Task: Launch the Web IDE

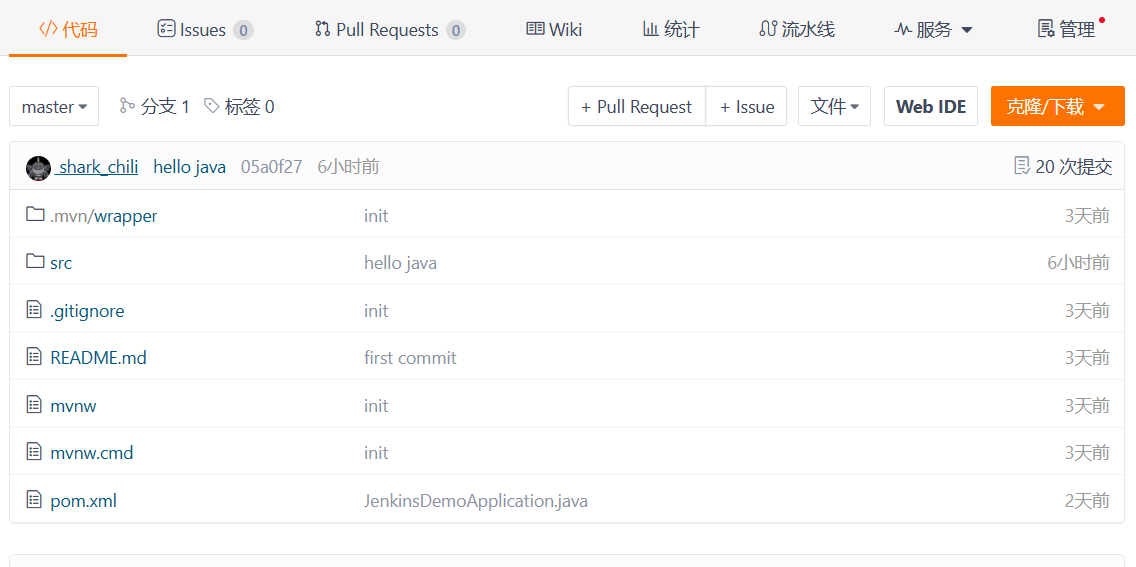Action: pos(931,106)
